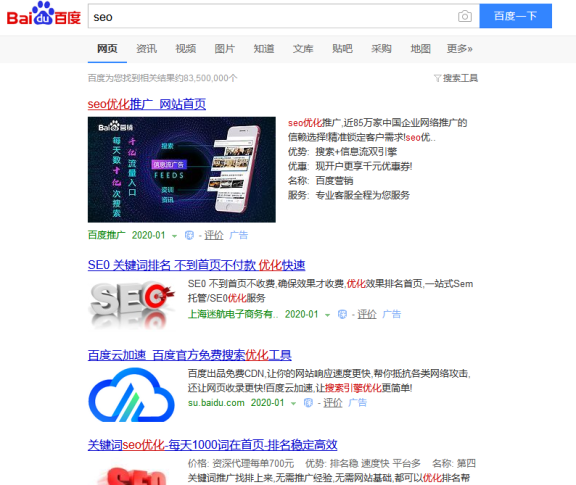Click shield icon in 百度推广 result

pos(189,235)
